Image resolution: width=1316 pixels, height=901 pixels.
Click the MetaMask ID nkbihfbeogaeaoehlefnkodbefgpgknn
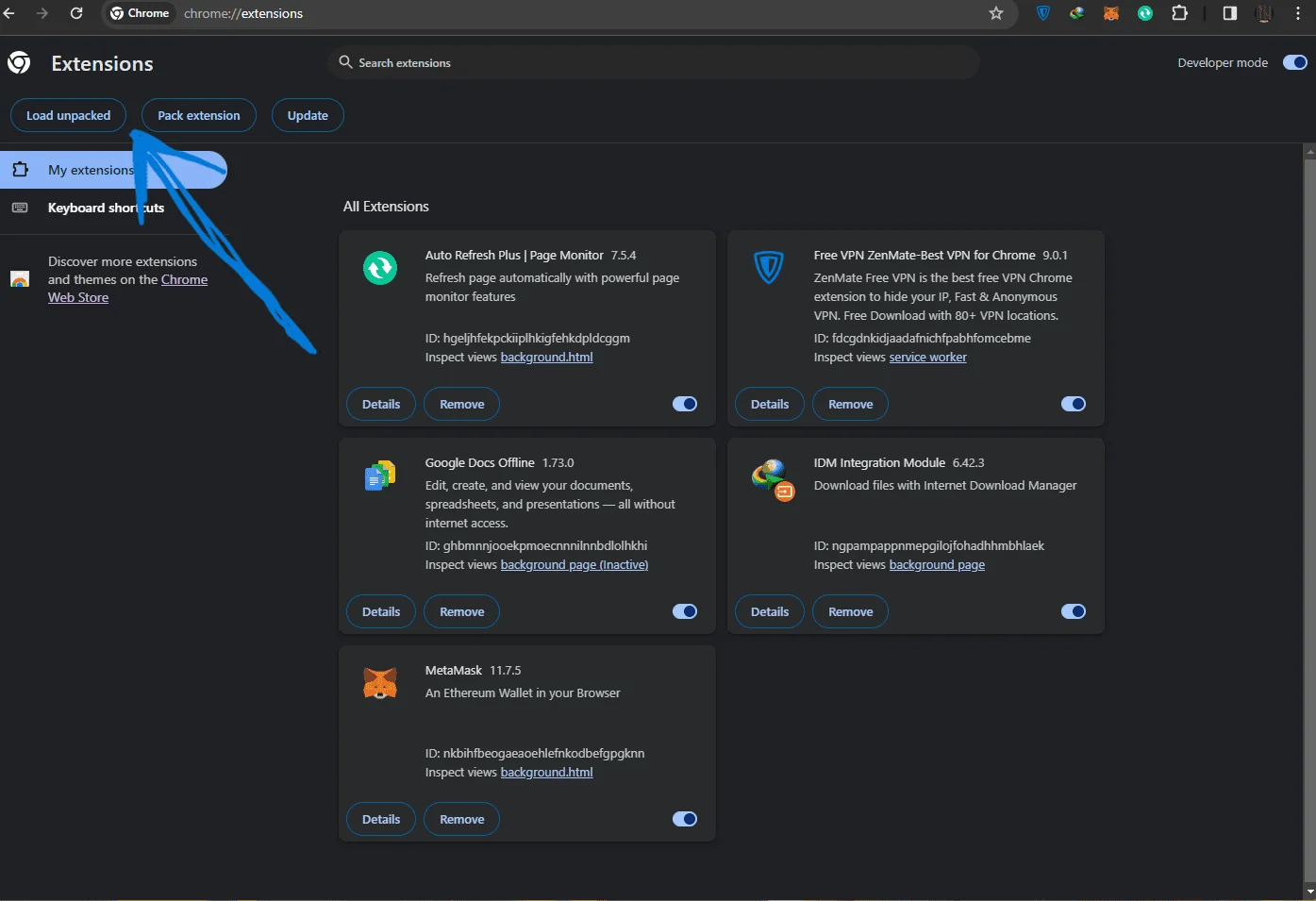(535, 753)
